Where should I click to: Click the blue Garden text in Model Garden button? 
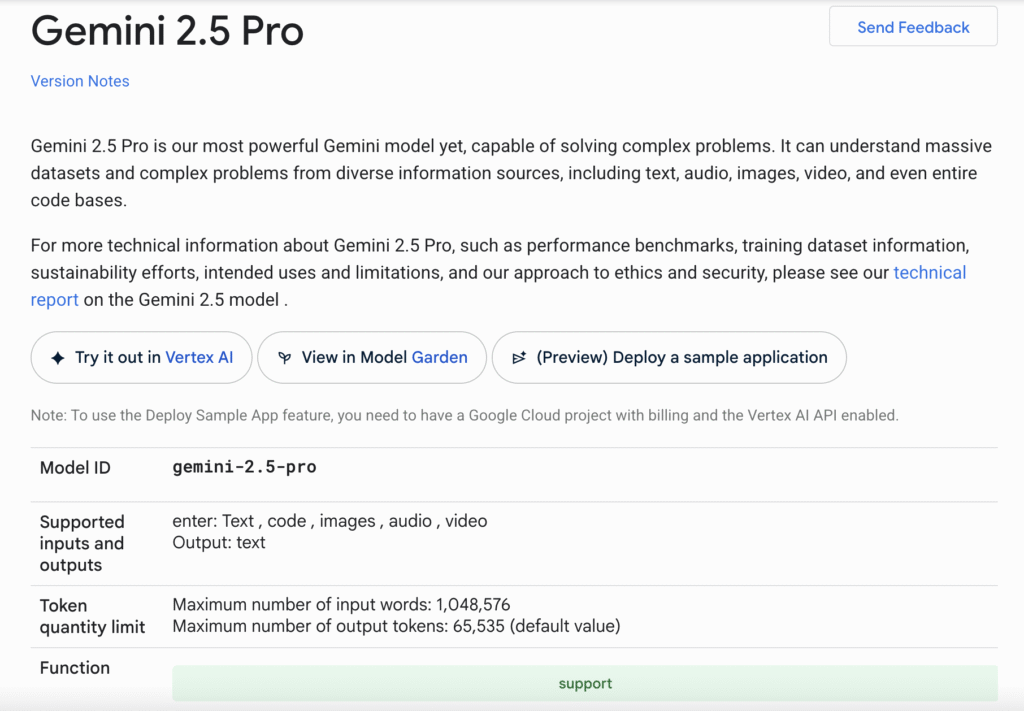tap(438, 358)
